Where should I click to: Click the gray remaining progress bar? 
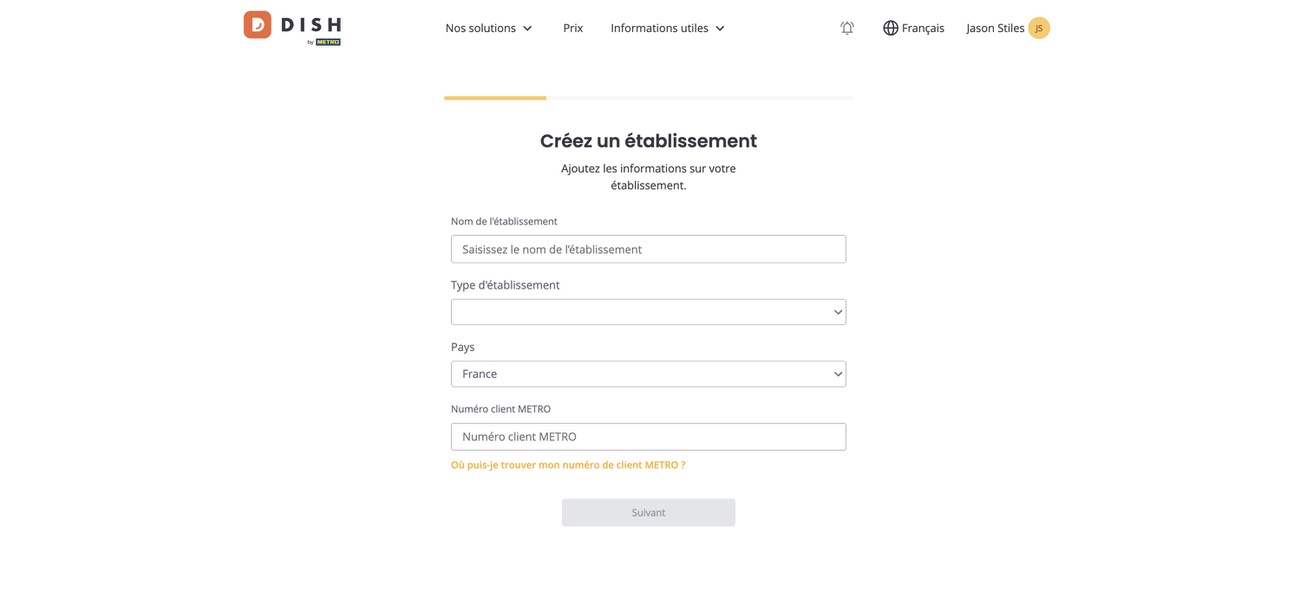[x=699, y=98]
